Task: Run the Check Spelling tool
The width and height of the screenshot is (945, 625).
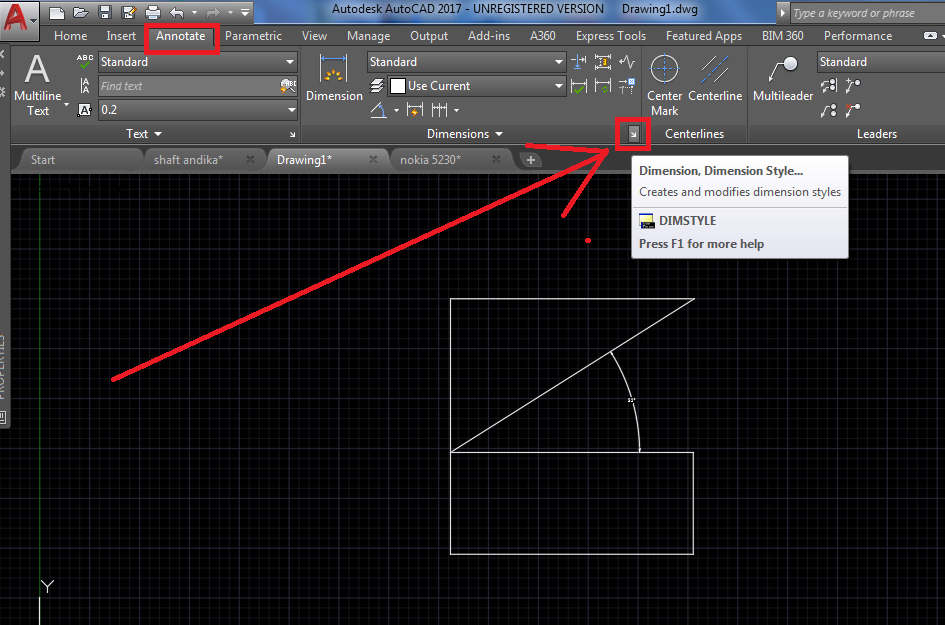Action: click(84, 60)
